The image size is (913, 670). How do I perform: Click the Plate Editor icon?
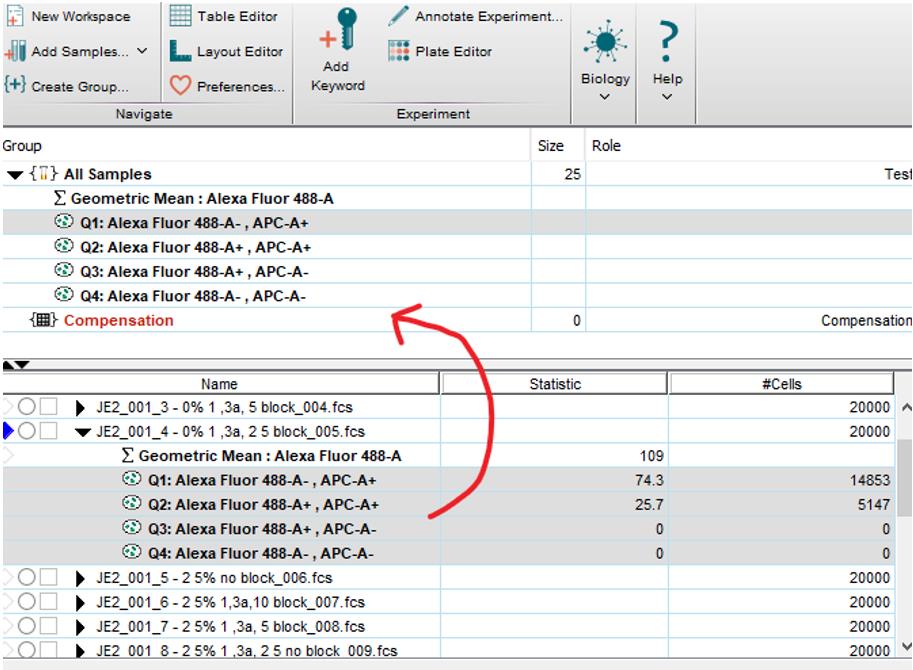pos(398,51)
